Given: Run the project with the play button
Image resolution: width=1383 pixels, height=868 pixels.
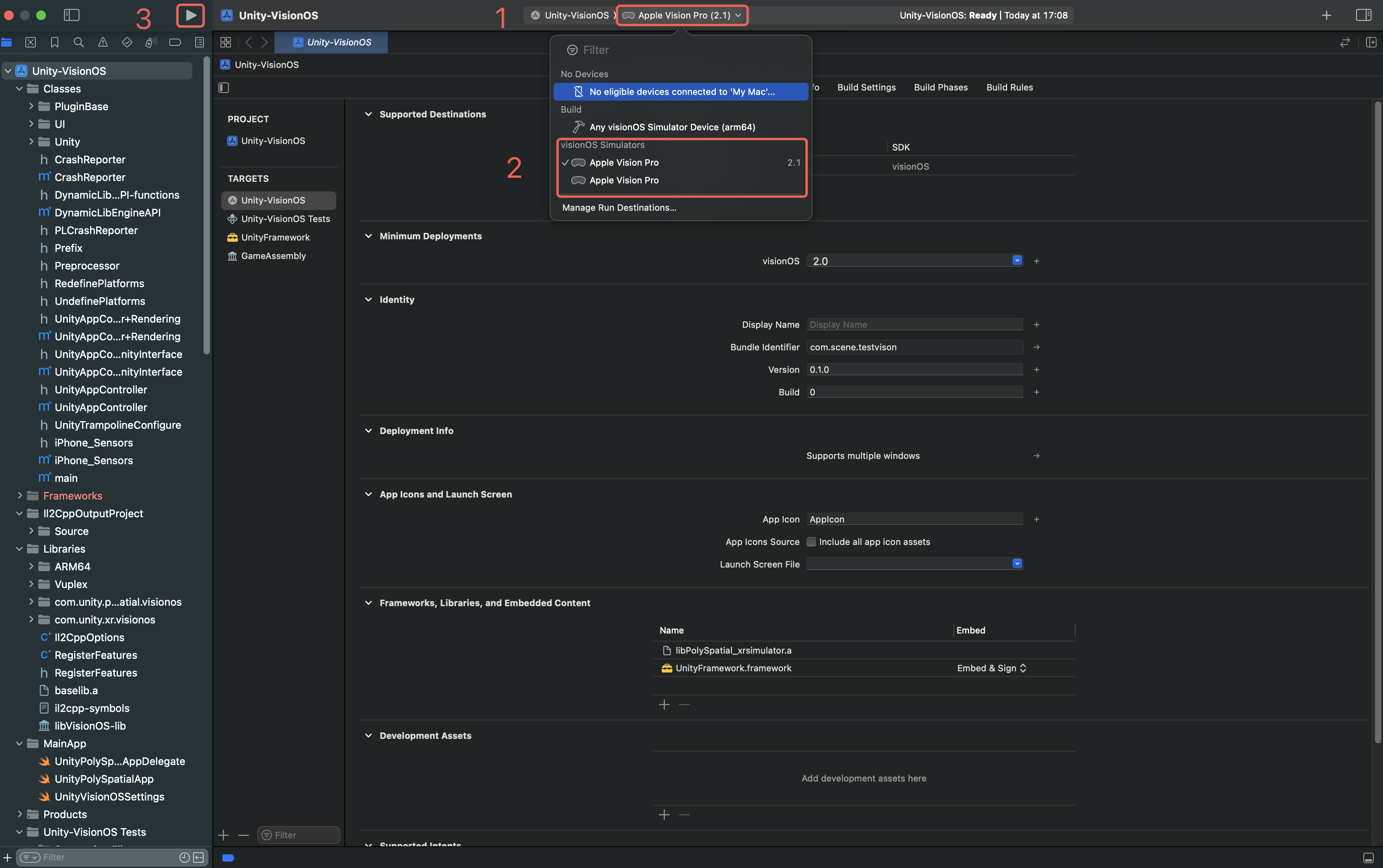Looking at the screenshot, I should tap(191, 15).
